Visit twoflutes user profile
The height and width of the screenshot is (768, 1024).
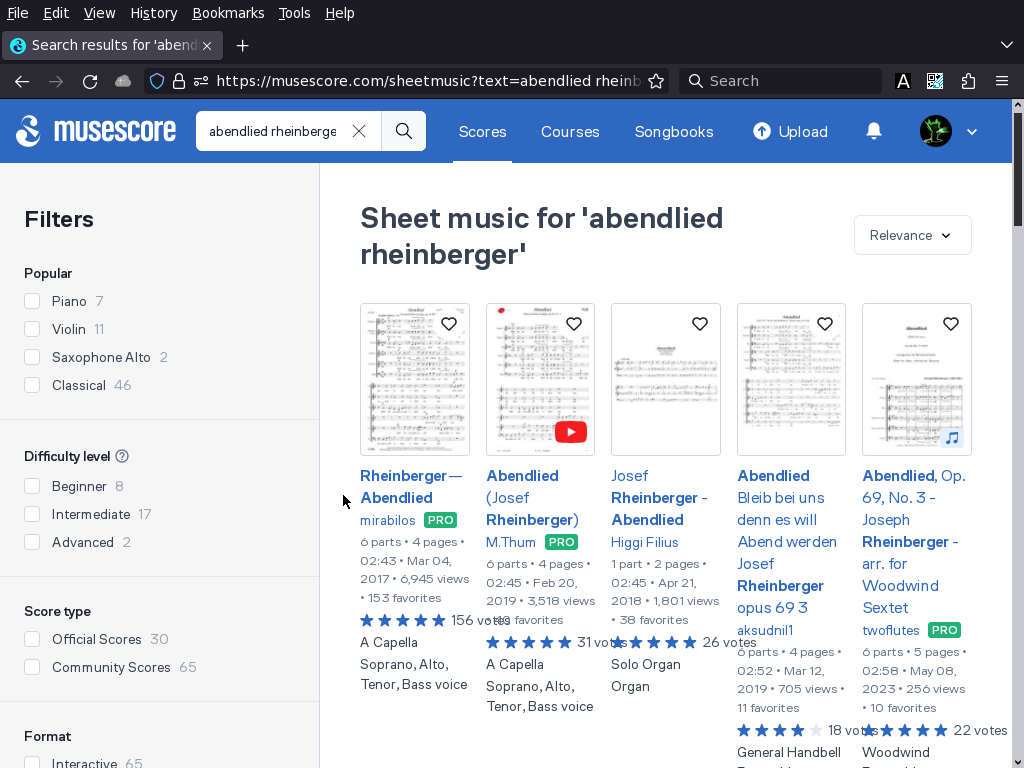(891, 630)
